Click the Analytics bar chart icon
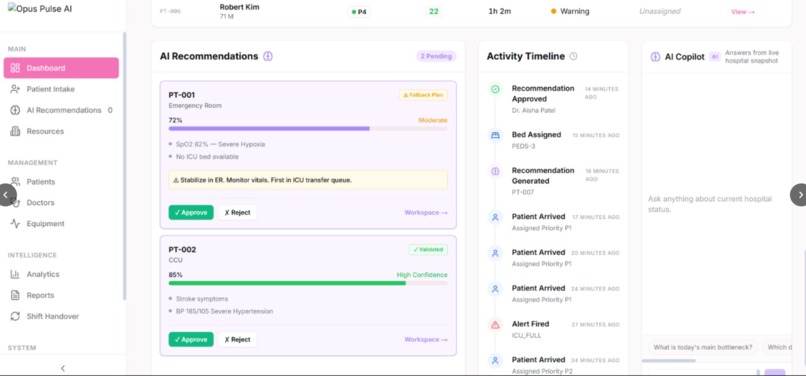This screenshot has width=806, height=376. [x=15, y=274]
